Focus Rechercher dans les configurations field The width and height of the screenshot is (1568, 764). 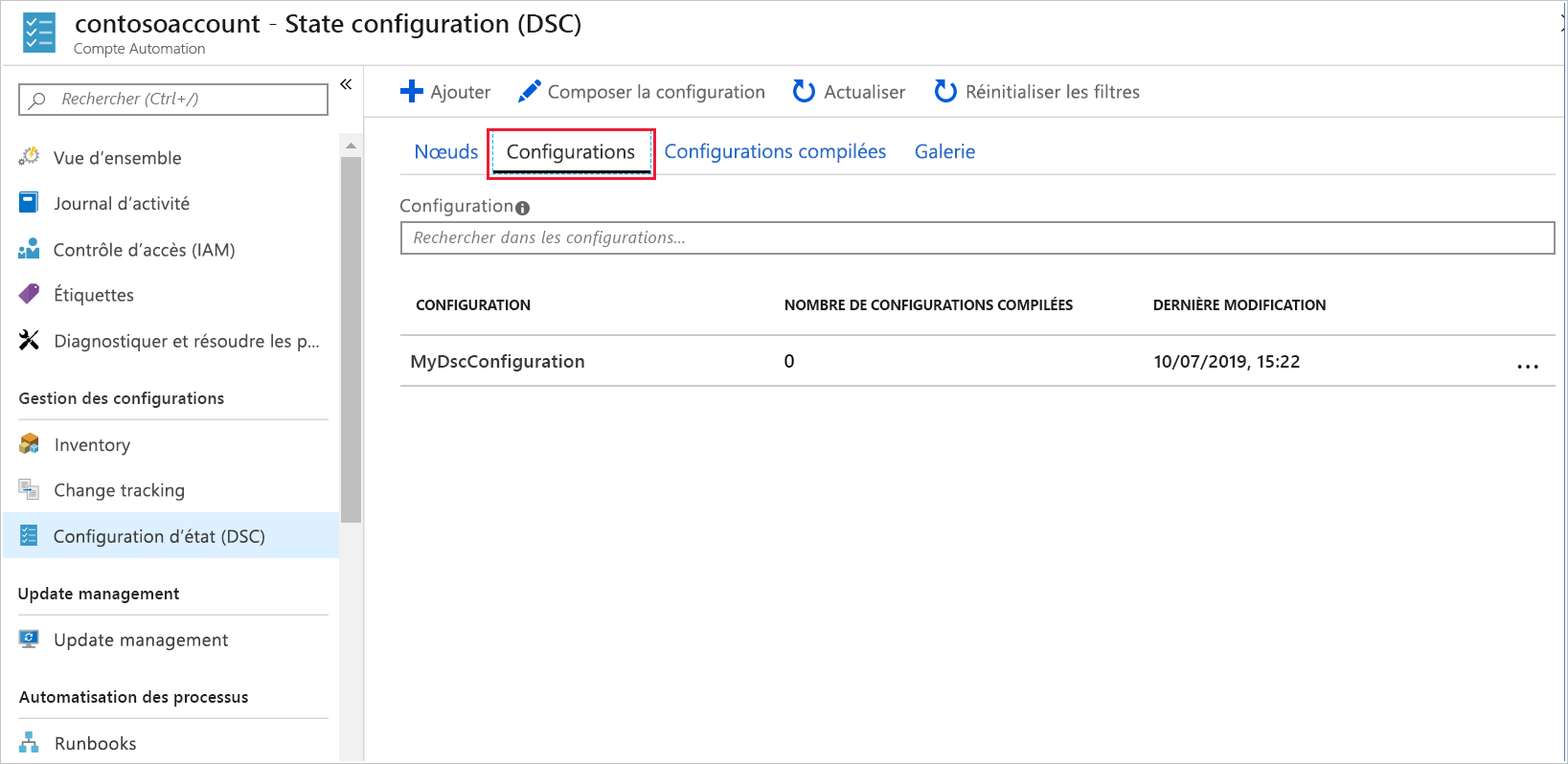[x=977, y=237]
